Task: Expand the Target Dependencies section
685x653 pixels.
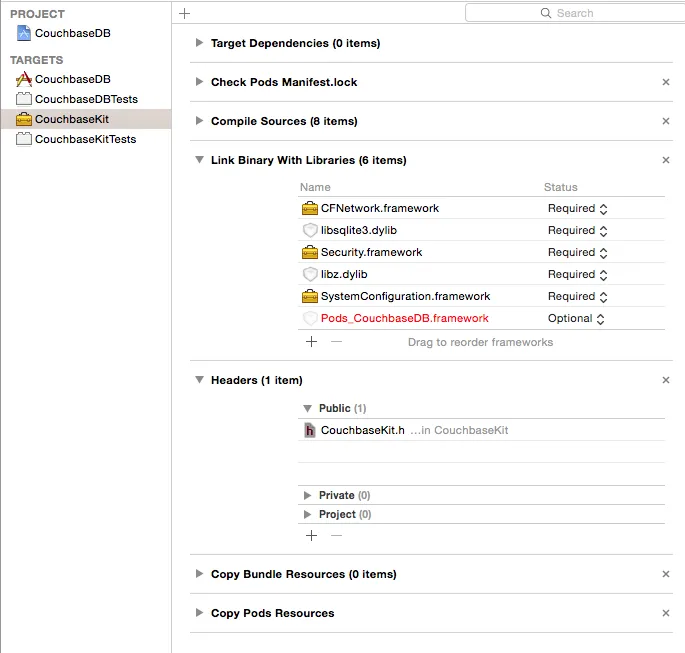Action: pos(200,43)
